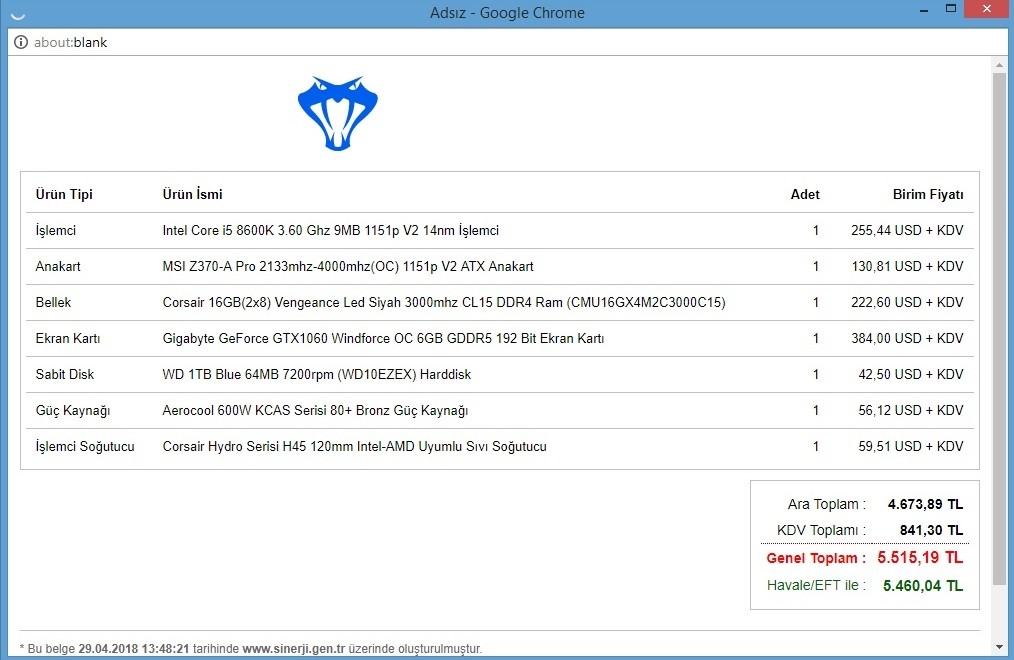Click the price '255,44 USD + KDV'
This screenshot has height=660, width=1014.
click(x=907, y=231)
